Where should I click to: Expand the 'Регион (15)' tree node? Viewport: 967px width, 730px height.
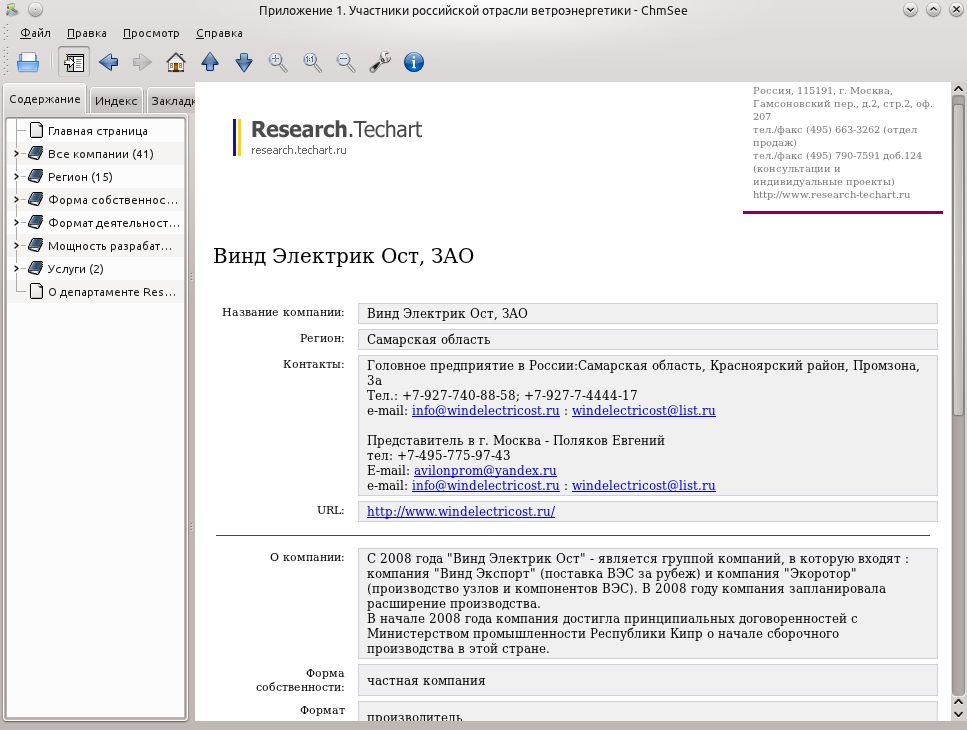(17, 176)
